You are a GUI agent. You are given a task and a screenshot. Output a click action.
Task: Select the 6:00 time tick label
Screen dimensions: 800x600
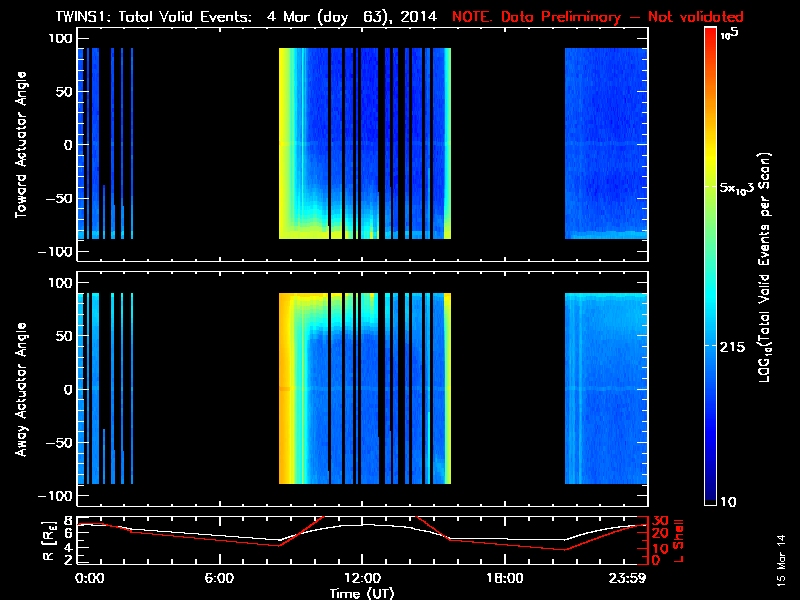pos(219,578)
